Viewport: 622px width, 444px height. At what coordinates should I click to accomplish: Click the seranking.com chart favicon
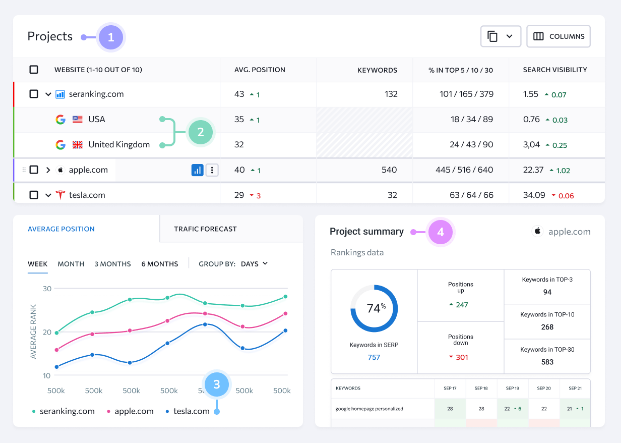60,94
